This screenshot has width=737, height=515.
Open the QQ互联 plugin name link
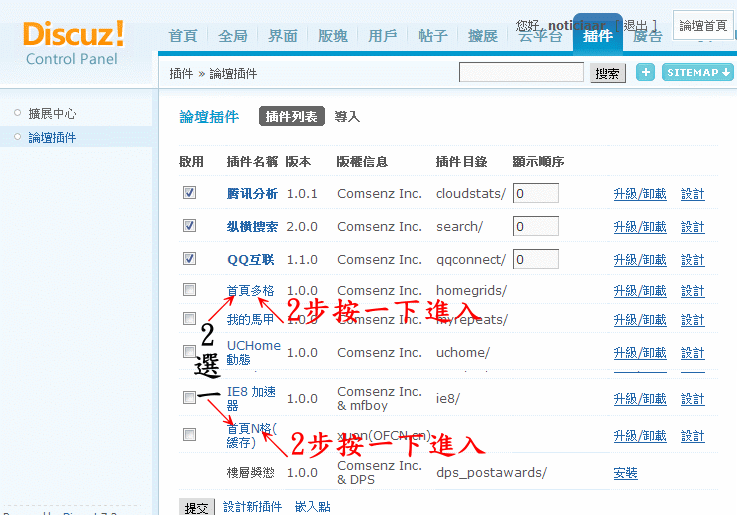click(x=251, y=259)
